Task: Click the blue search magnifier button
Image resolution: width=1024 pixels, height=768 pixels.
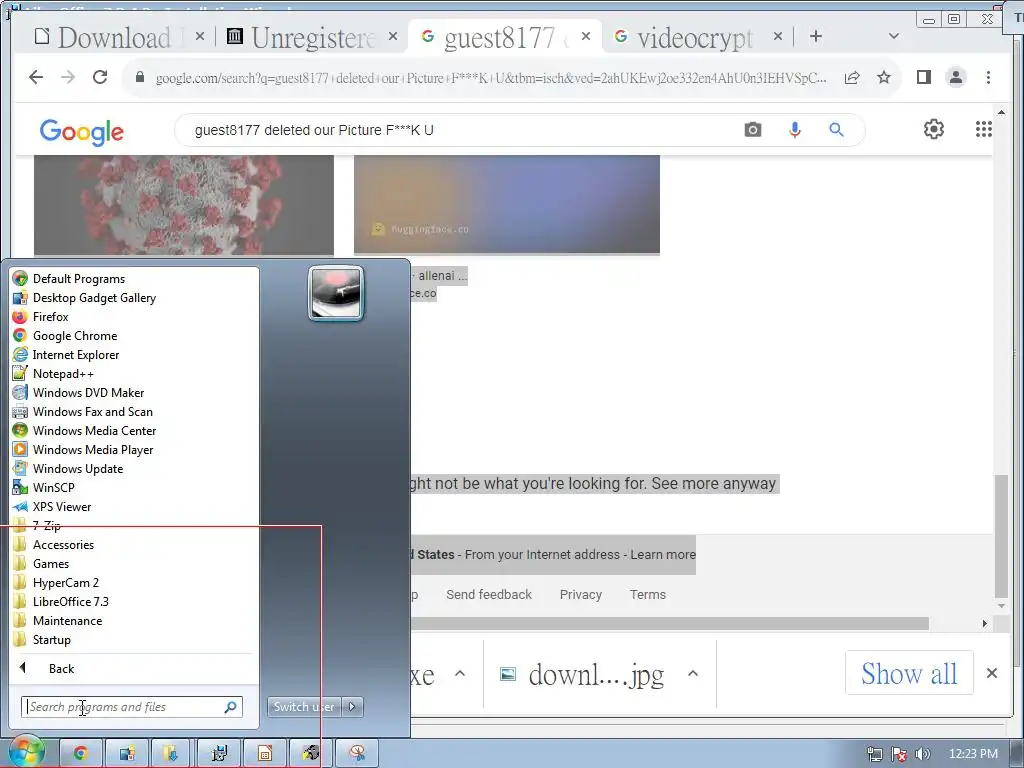Action: click(837, 130)
